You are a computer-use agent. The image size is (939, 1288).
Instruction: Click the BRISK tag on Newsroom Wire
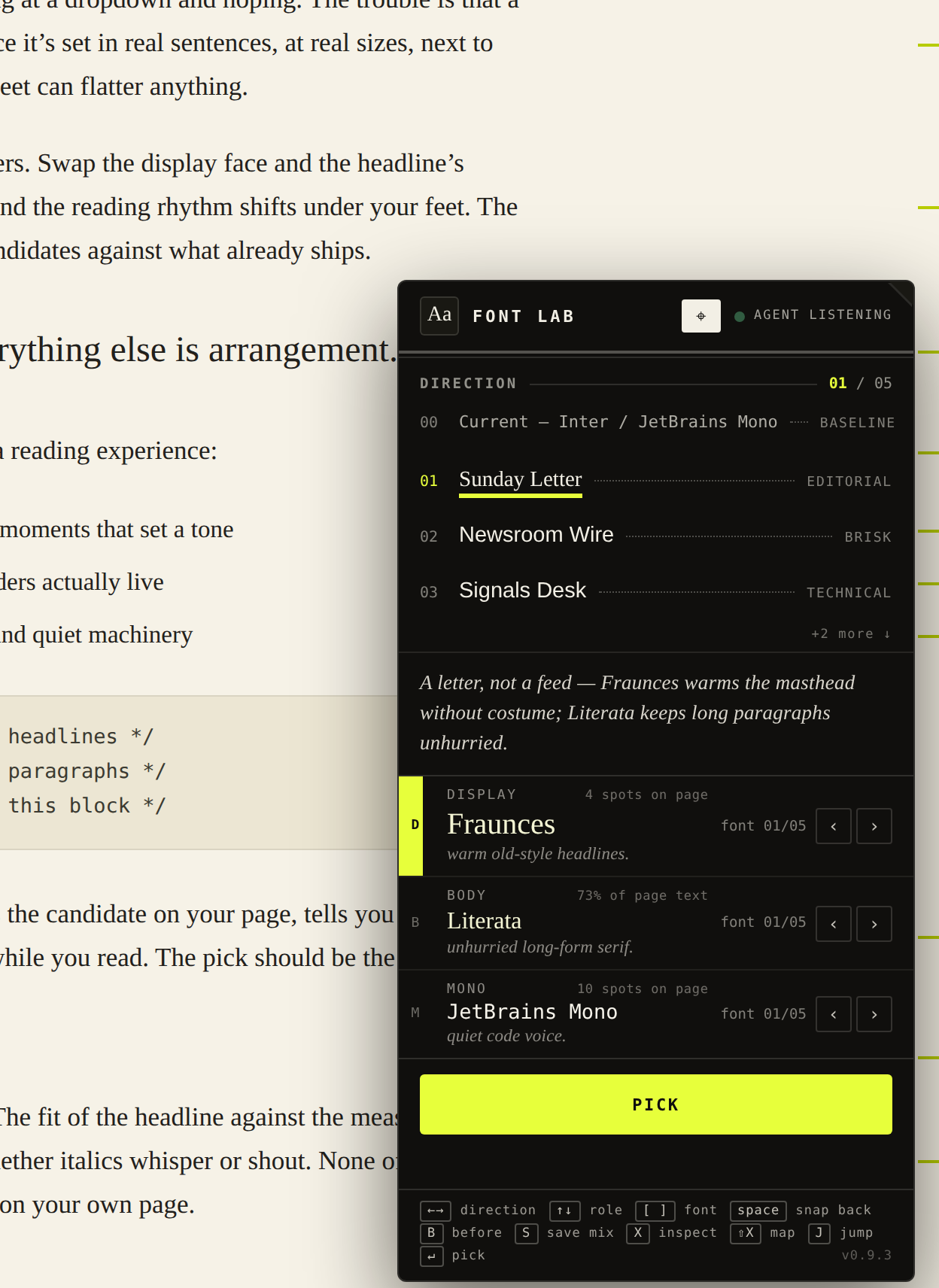[868, 537]
